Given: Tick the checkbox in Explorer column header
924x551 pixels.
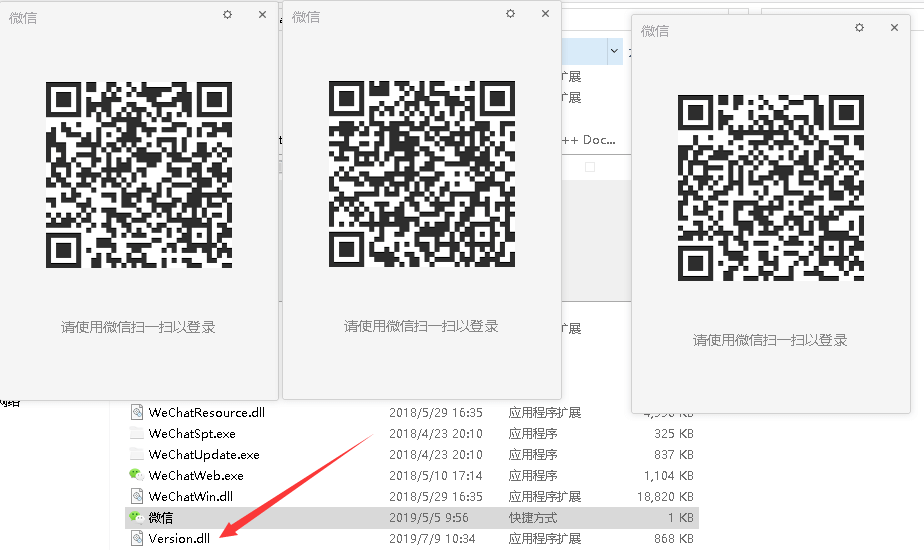Looking at the screenshot, I should tap(590, 167).
